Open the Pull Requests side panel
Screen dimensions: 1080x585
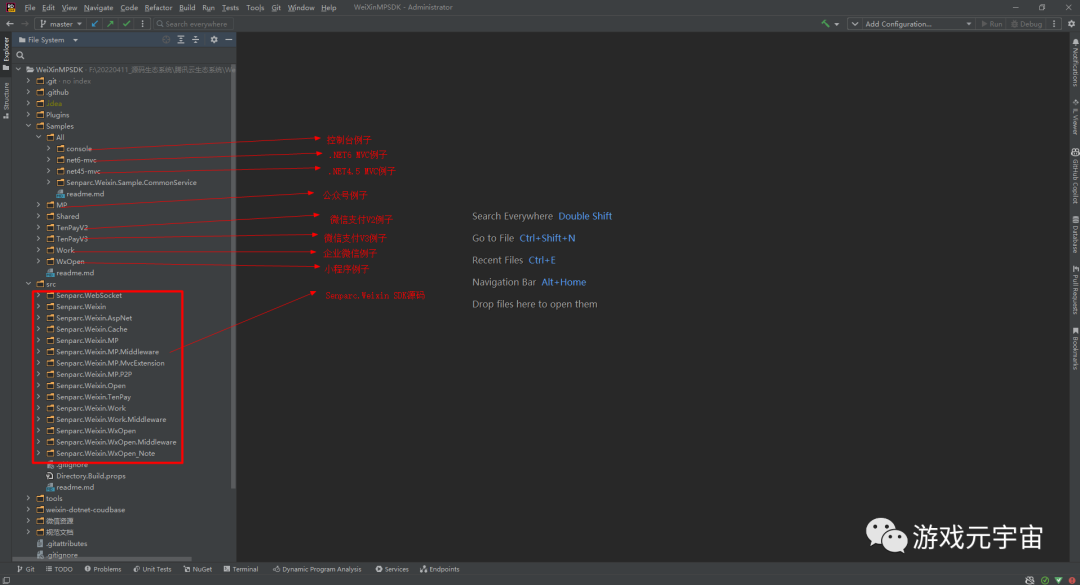[x=1074, y=290]
